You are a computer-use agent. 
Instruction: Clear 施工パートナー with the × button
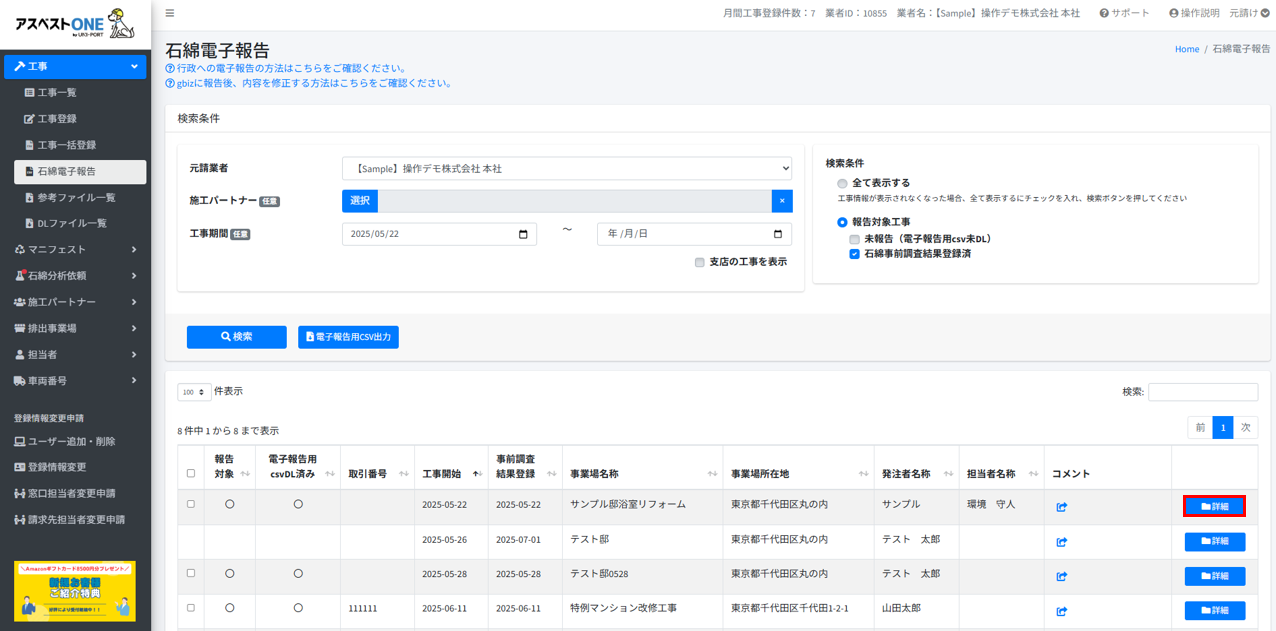781,201
